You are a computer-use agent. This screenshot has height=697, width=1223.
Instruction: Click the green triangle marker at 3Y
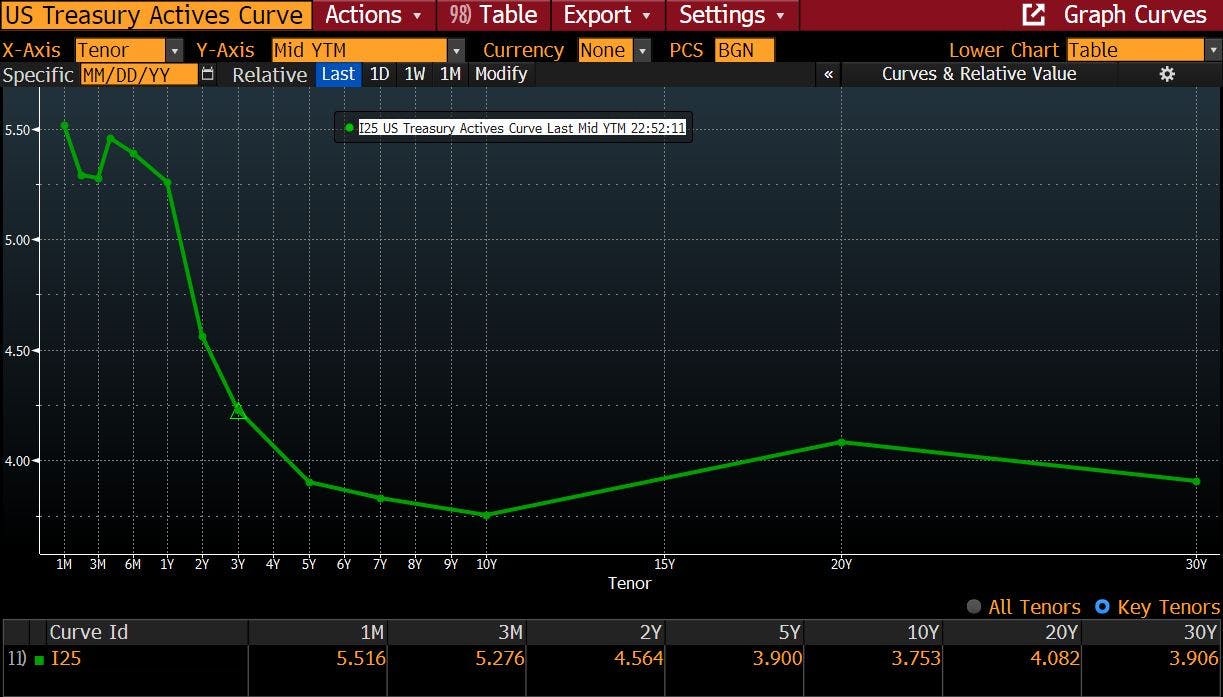[237, 411]
